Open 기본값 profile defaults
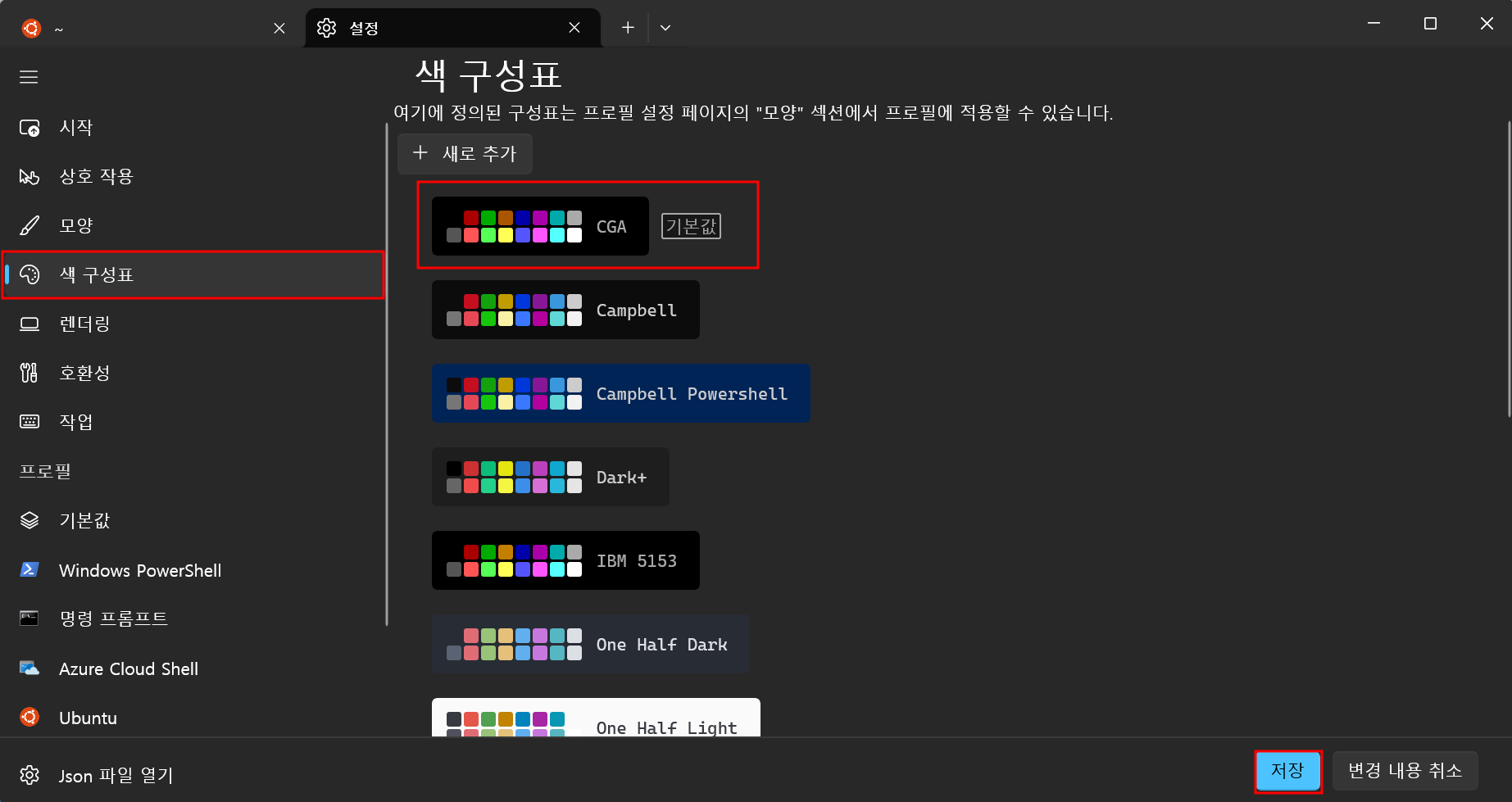The height and width of the screenshot is (802, 1512). pyautogui.click(x=193, y=520)
